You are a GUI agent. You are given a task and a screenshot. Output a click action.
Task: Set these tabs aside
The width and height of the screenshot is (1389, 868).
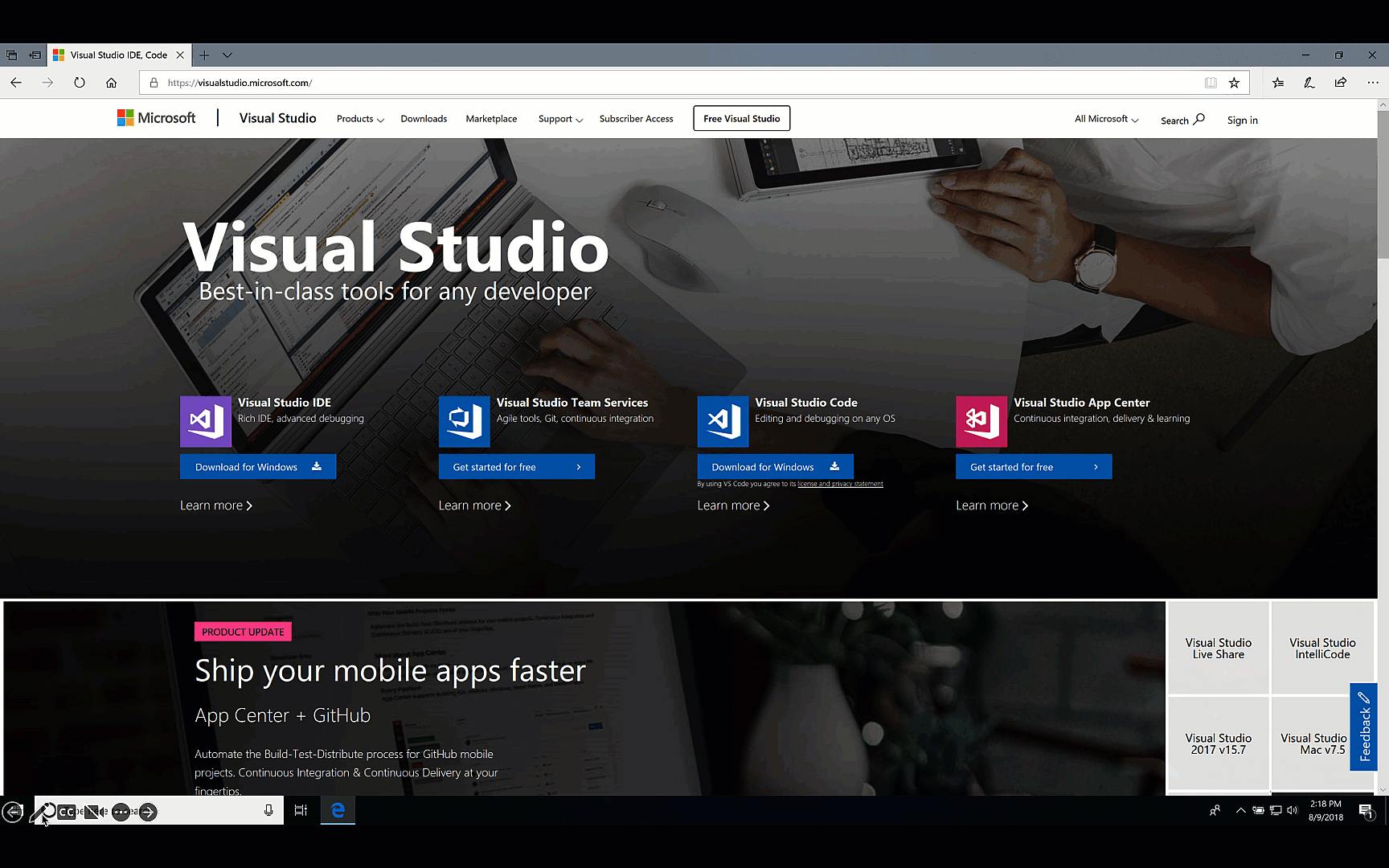click(x=35, y=55)
